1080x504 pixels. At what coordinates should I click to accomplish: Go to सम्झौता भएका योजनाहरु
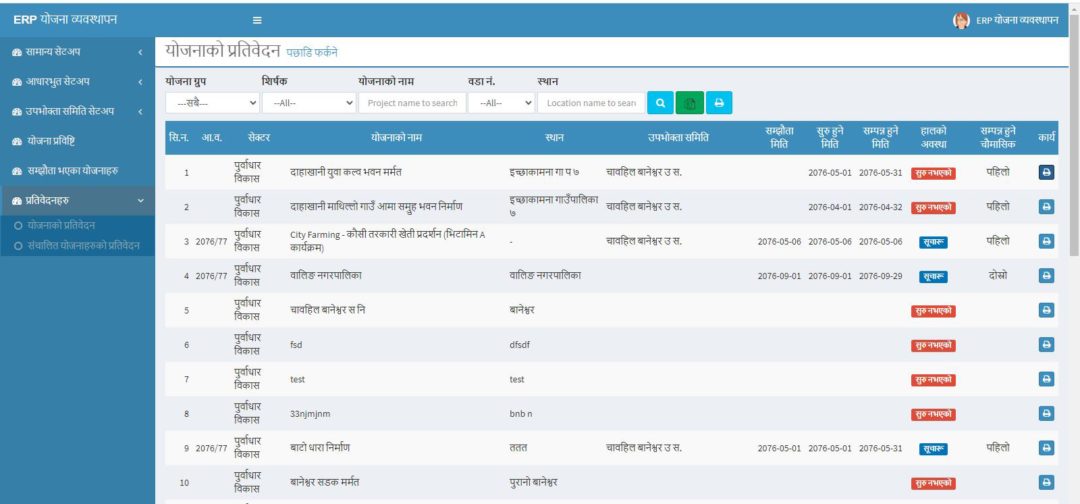pyautogui.click(x=77, y=171)
